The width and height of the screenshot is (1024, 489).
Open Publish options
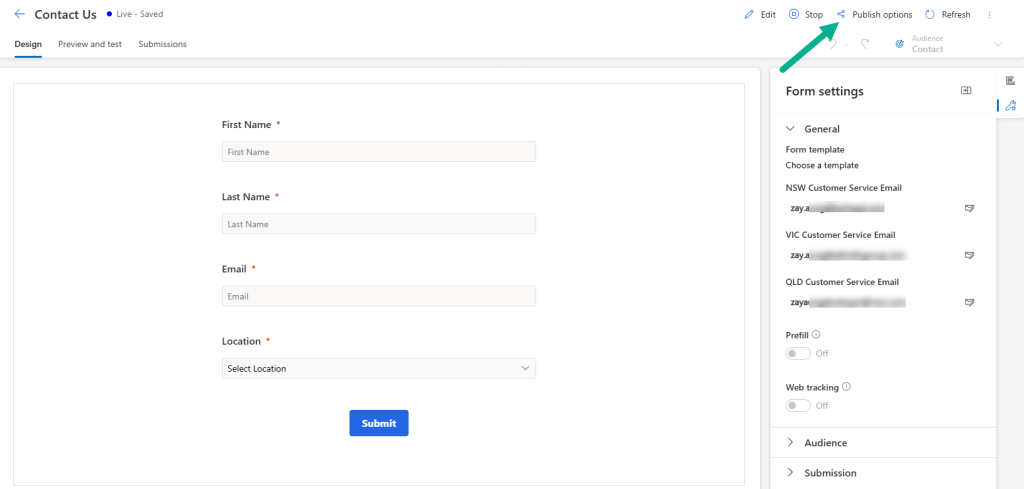point(874,15)
